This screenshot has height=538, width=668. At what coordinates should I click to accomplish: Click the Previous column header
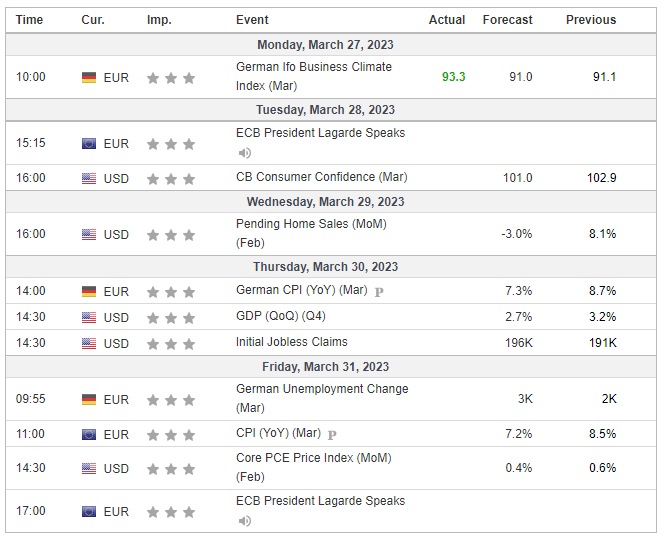pos(591,20)
